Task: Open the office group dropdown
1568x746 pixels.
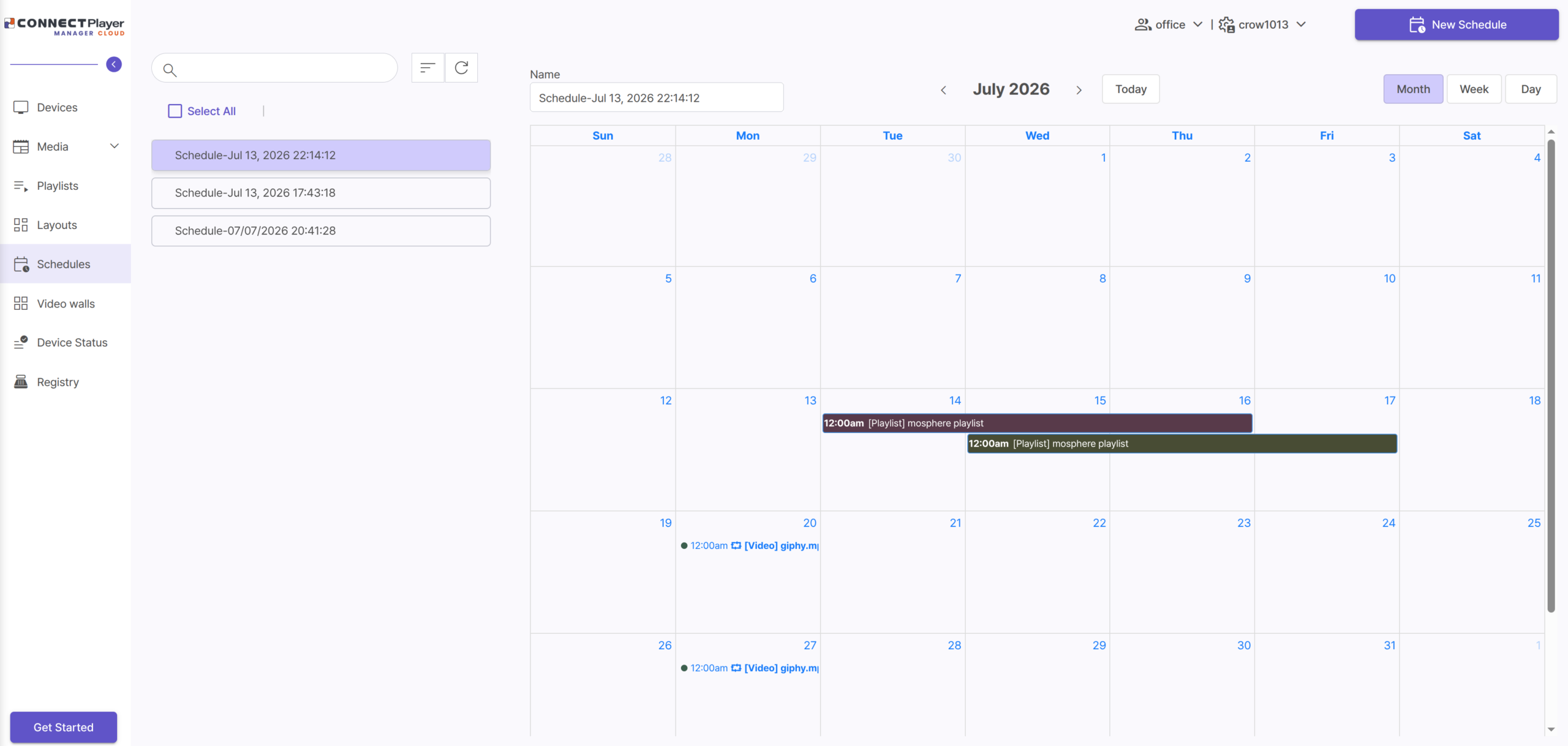Action: [x=1169, y=24]
